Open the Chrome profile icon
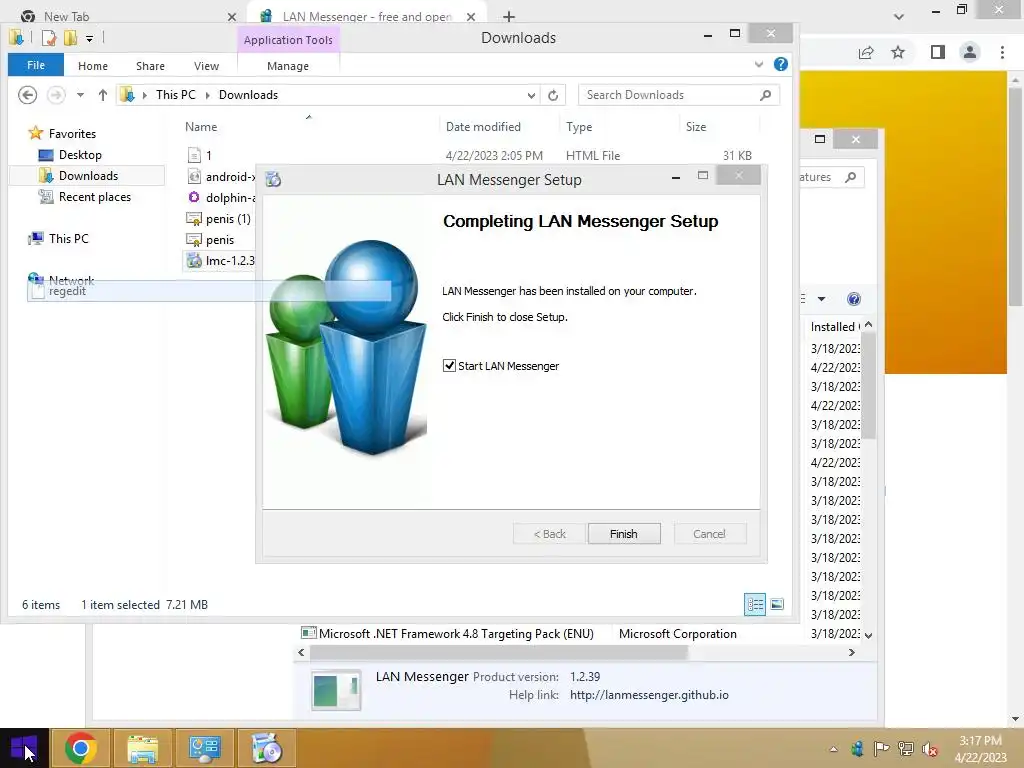 tap(970, 52)
